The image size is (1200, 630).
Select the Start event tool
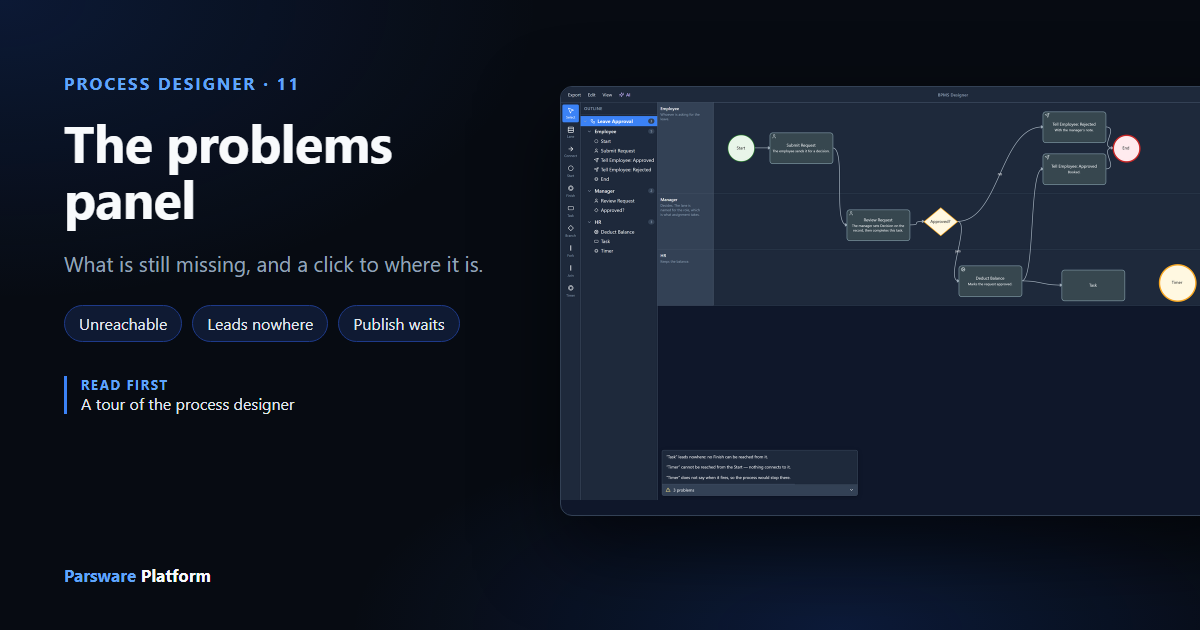point(570,170)
